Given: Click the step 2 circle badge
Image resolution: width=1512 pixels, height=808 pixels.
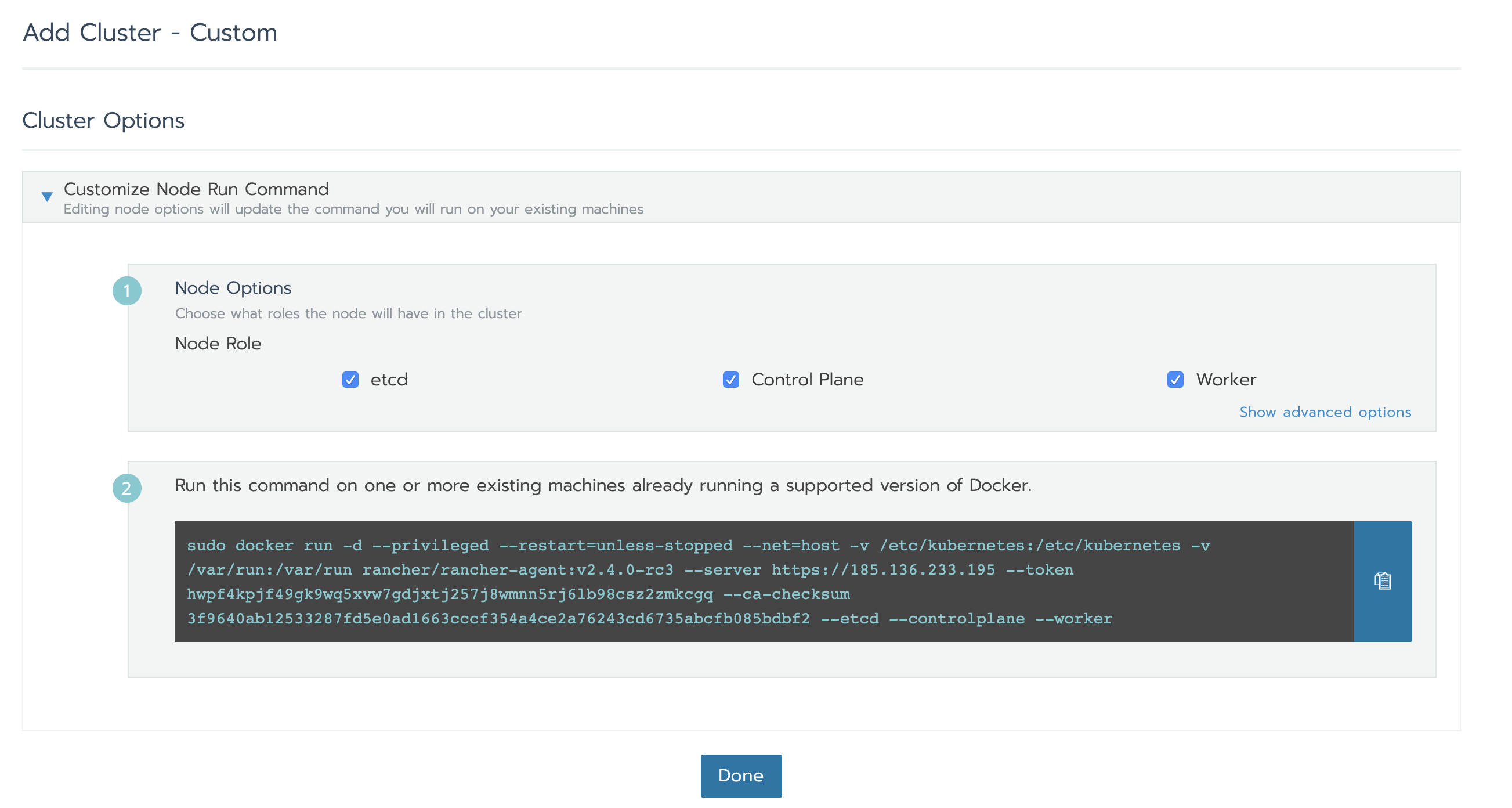Looking at the screenshot, I should pyautogui.click(x=127, y=488).
